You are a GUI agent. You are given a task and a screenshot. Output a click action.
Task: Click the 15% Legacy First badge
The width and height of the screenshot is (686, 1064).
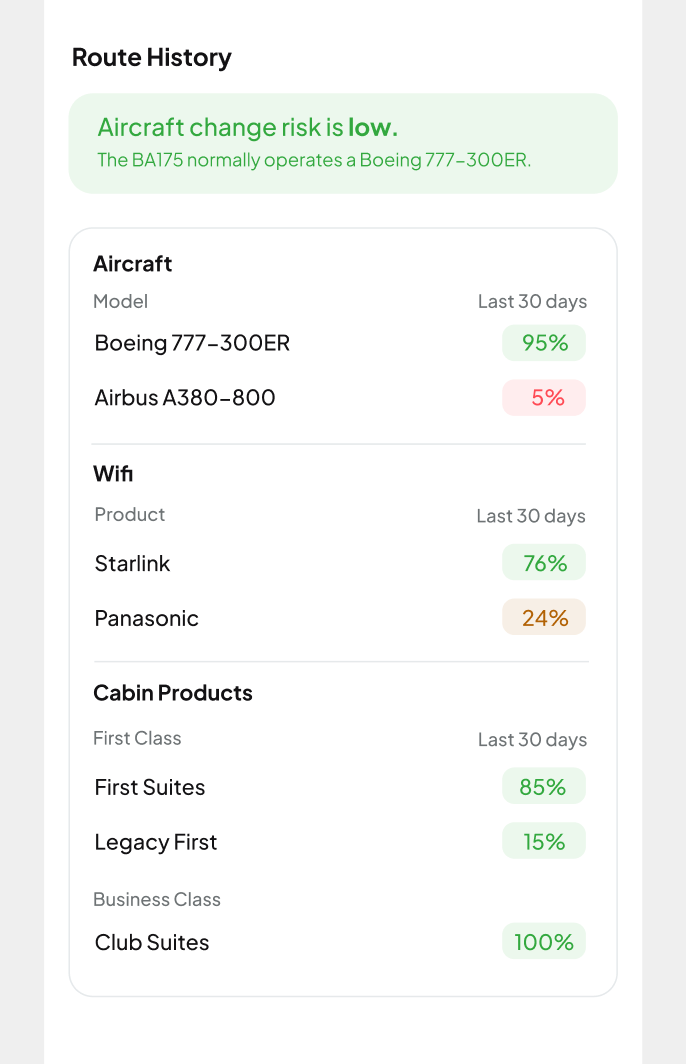coord(544,841)
